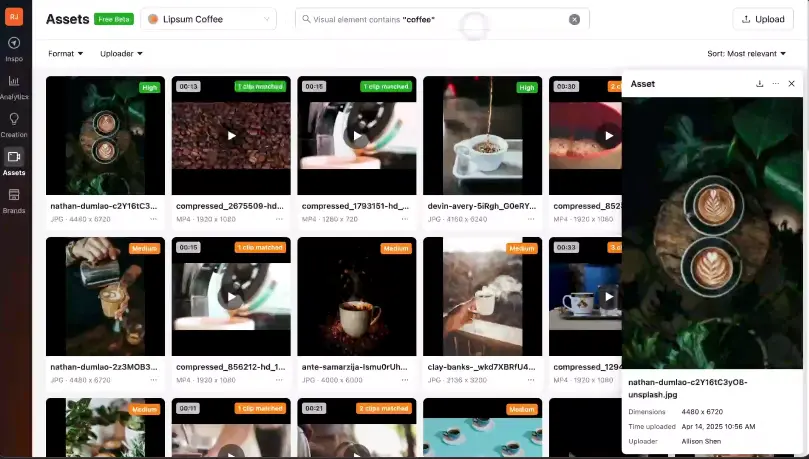Viewport: 809px width, 459px height.
Task: Change the Sort: Most relevant order
Action: 750,54
